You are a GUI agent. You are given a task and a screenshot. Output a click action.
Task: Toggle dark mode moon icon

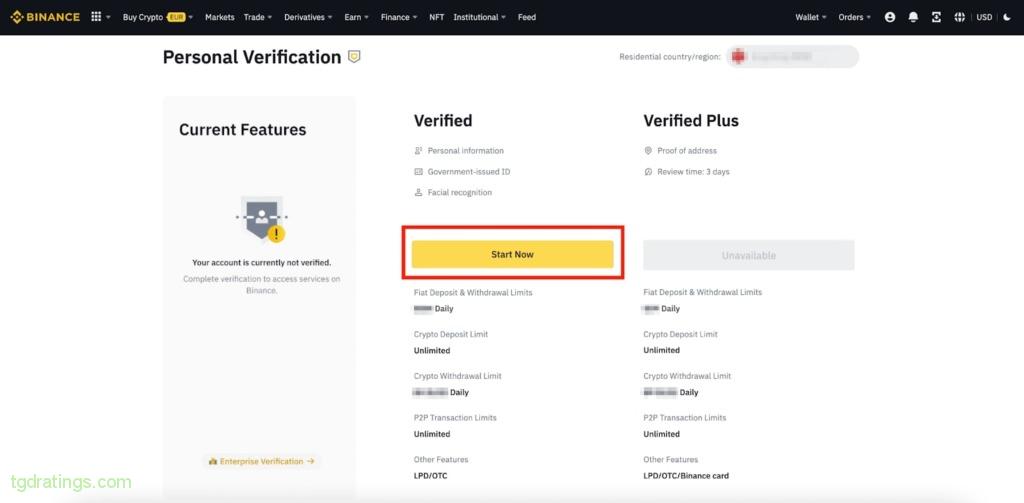coord(1006,18)
